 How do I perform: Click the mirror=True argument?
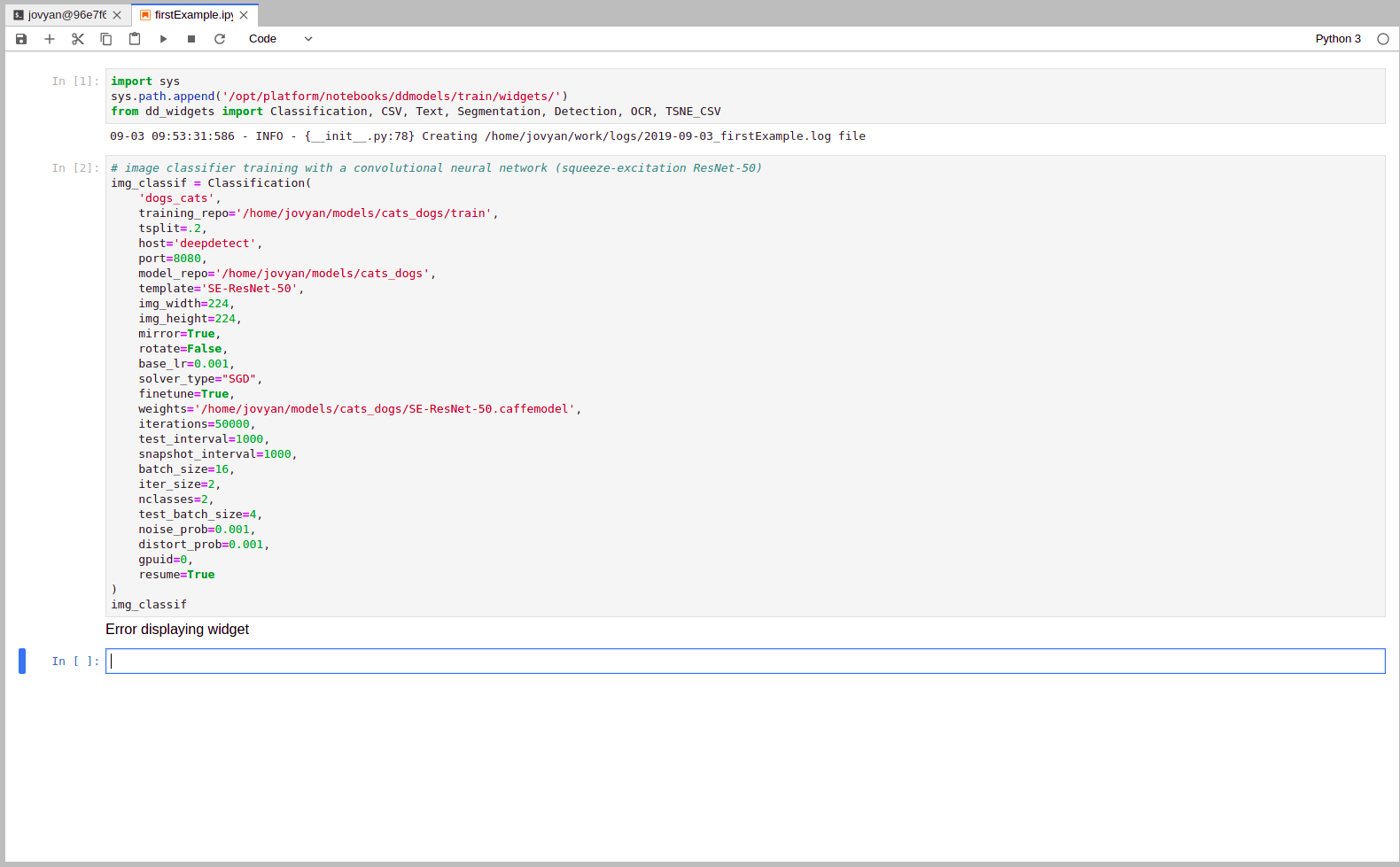click(x=180, y=334)
